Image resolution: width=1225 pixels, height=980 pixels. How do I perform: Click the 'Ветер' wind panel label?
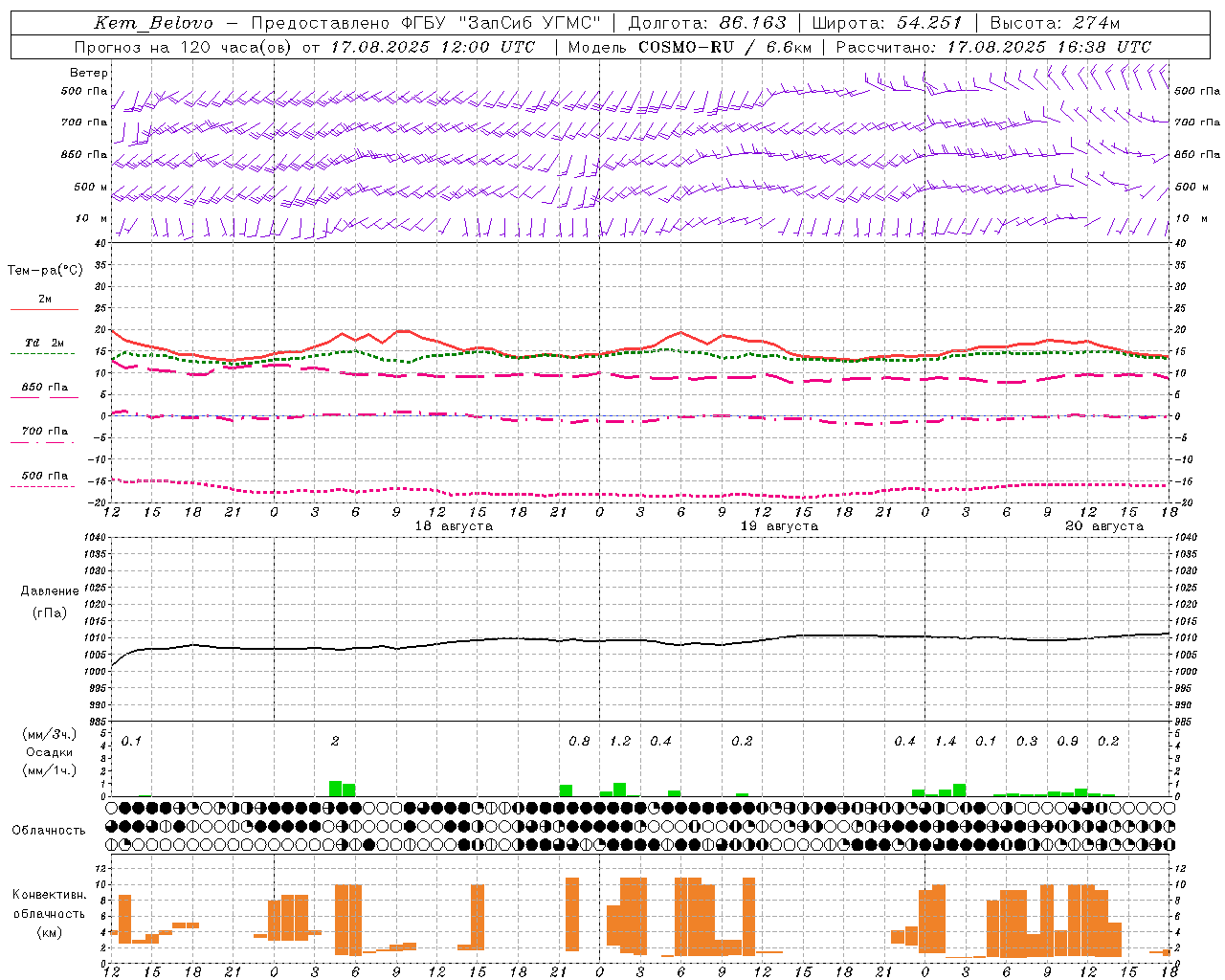click(x=89, y=73)
